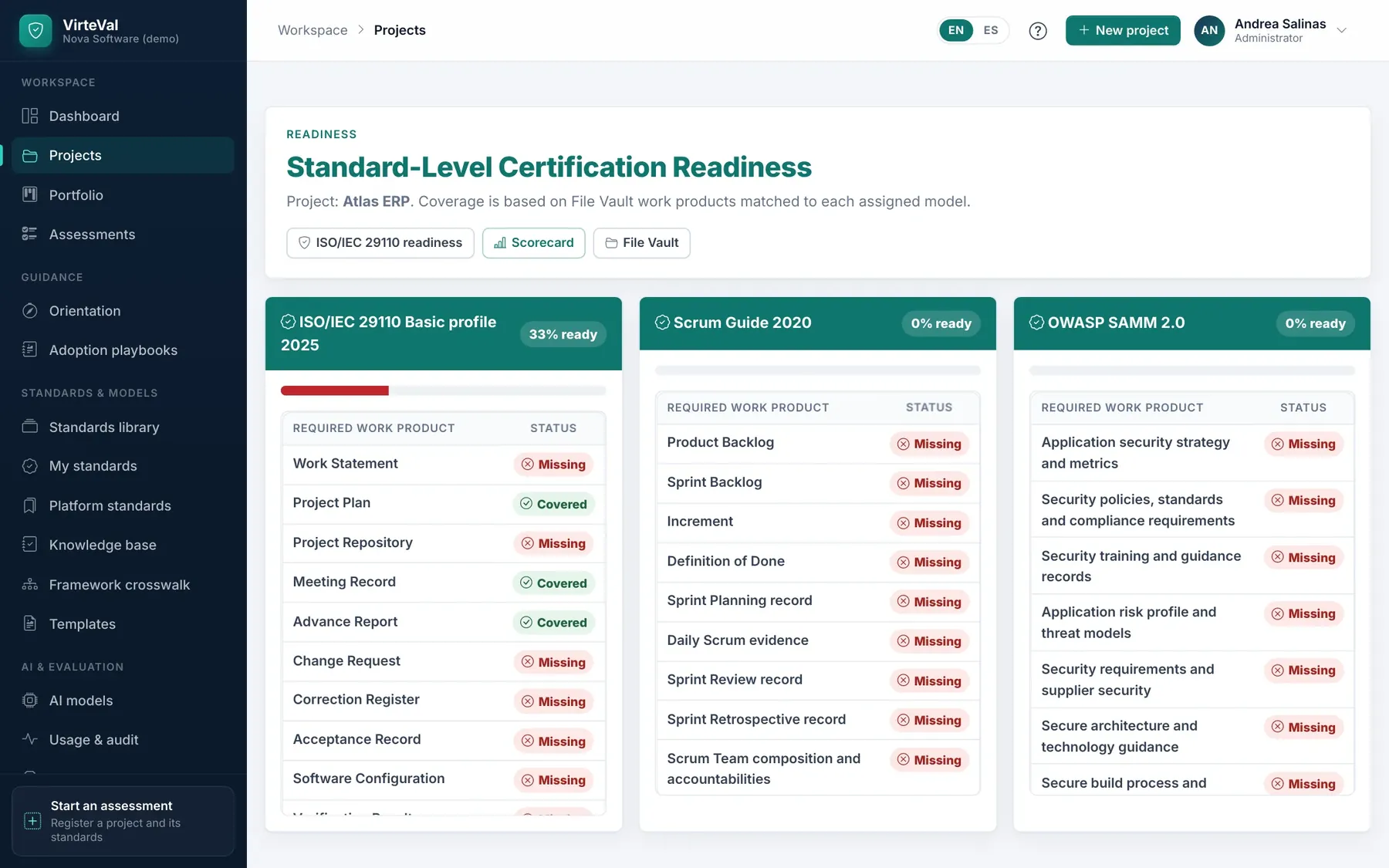This screenshot has width=1389, height=868.
Task: Click the Assessments list icon in sidebar
Action: coord(30,234)
